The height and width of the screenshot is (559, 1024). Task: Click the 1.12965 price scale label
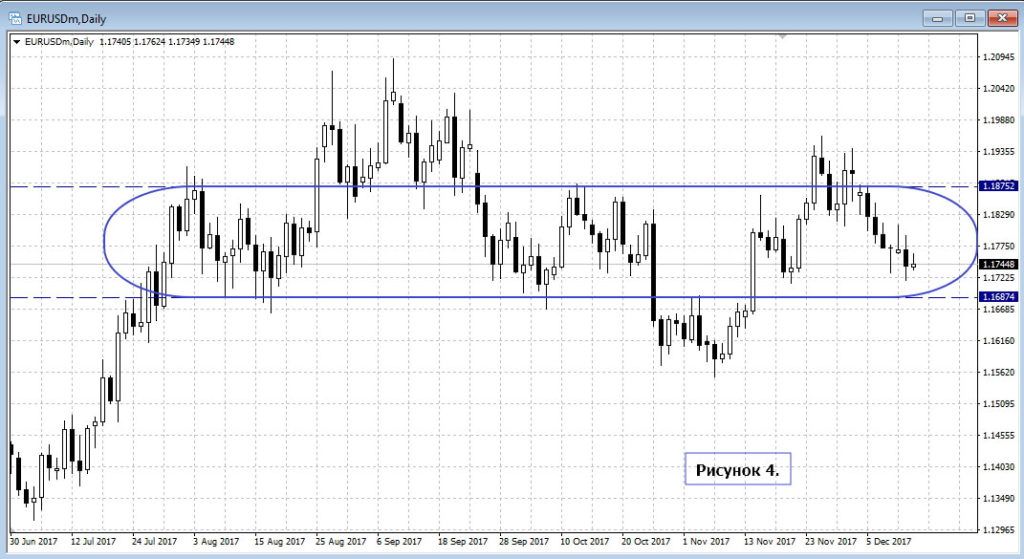(998, 530)
